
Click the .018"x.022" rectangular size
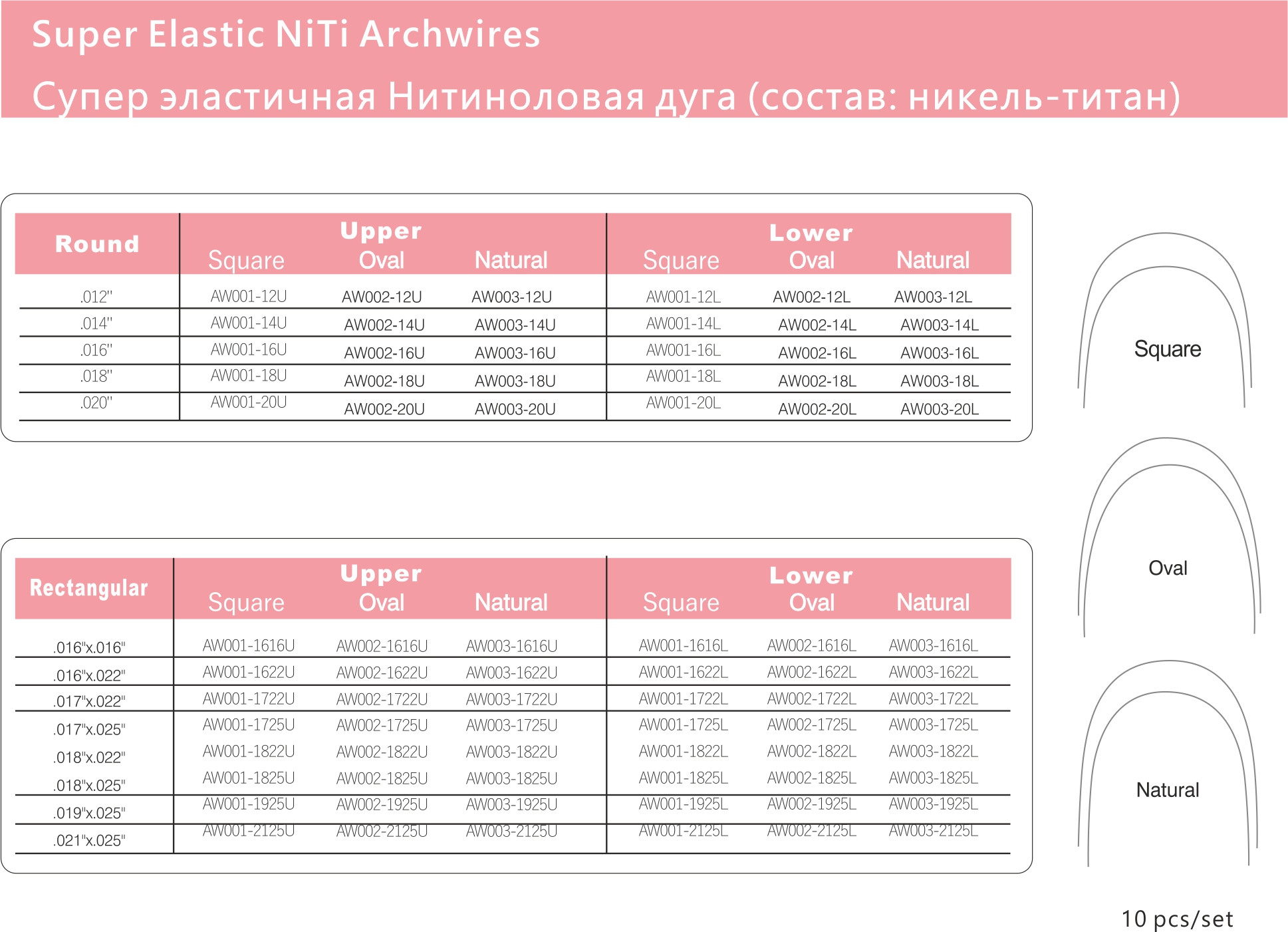[89, 757]
